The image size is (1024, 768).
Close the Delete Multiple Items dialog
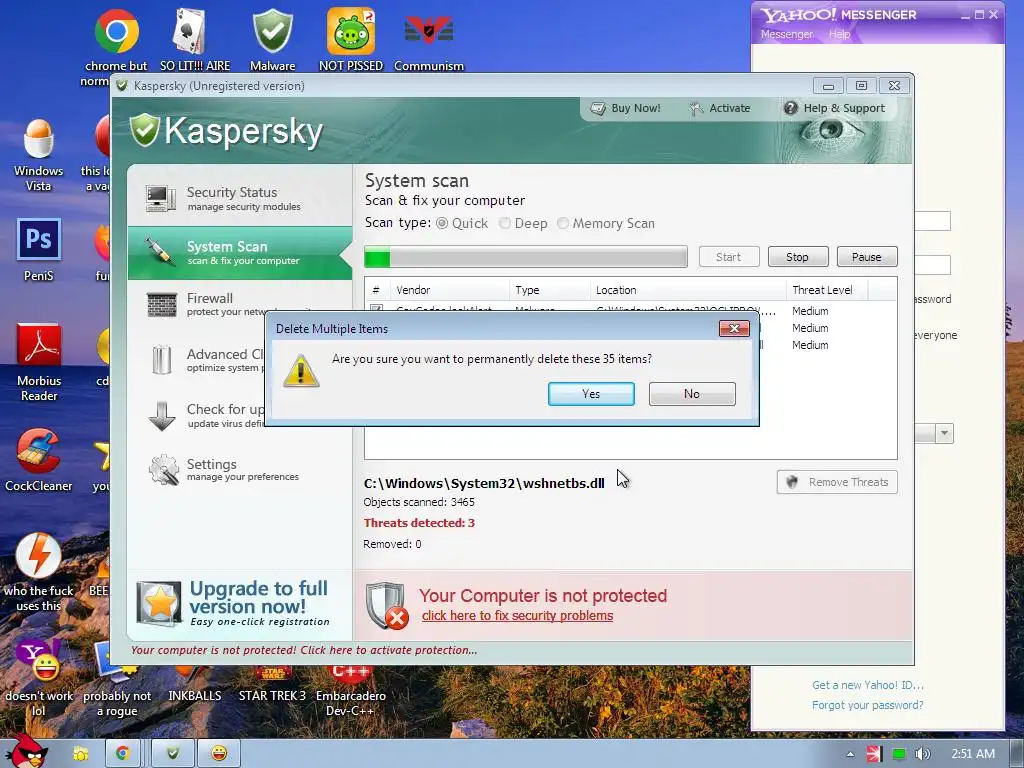coord(734,328)
